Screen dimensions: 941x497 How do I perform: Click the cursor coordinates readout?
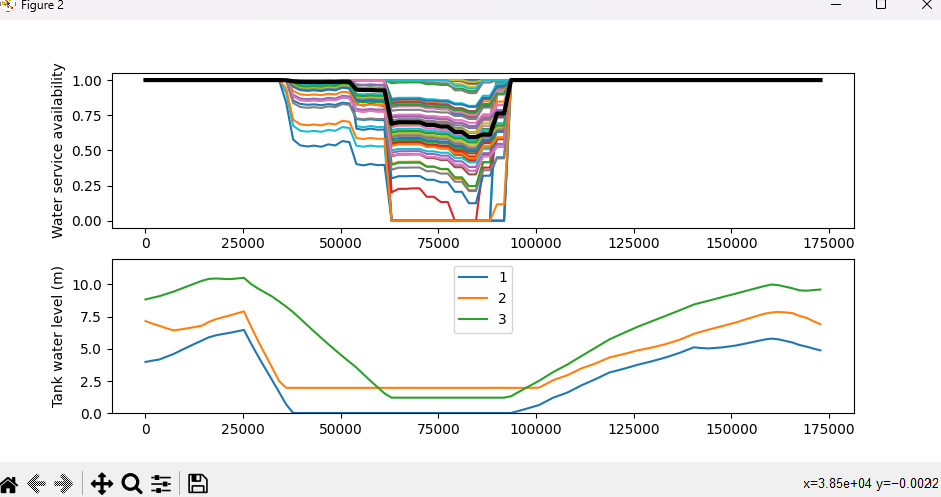pyautogui.click(x=870, y=484)
